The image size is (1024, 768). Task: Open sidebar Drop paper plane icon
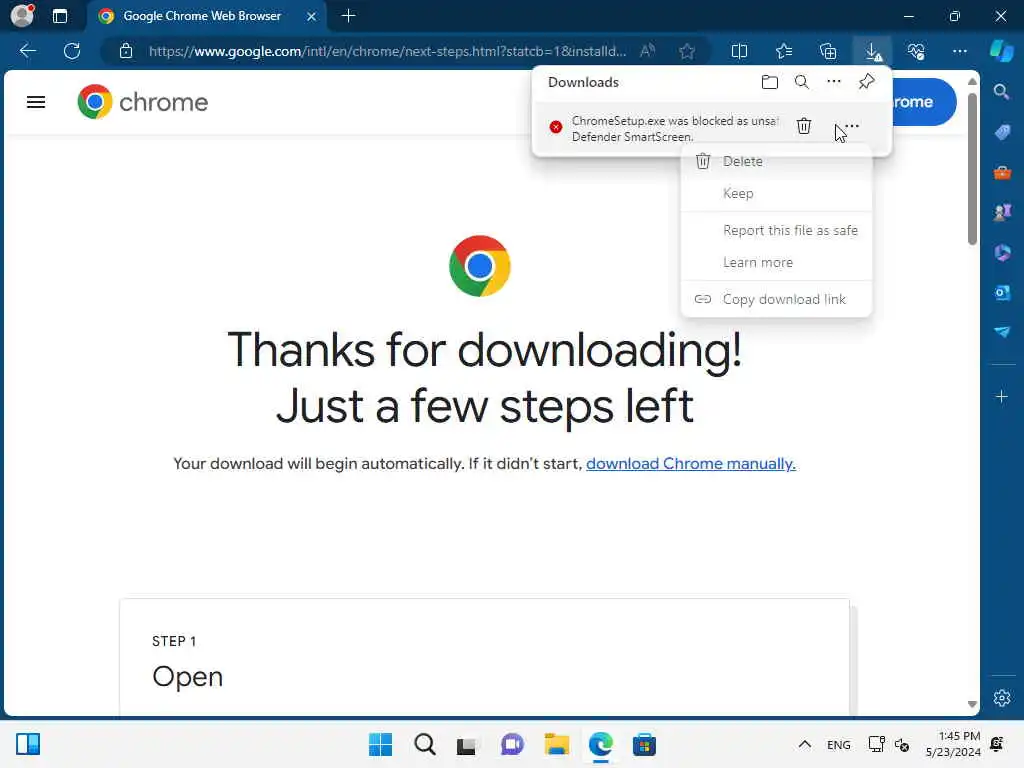point(1002,332)
